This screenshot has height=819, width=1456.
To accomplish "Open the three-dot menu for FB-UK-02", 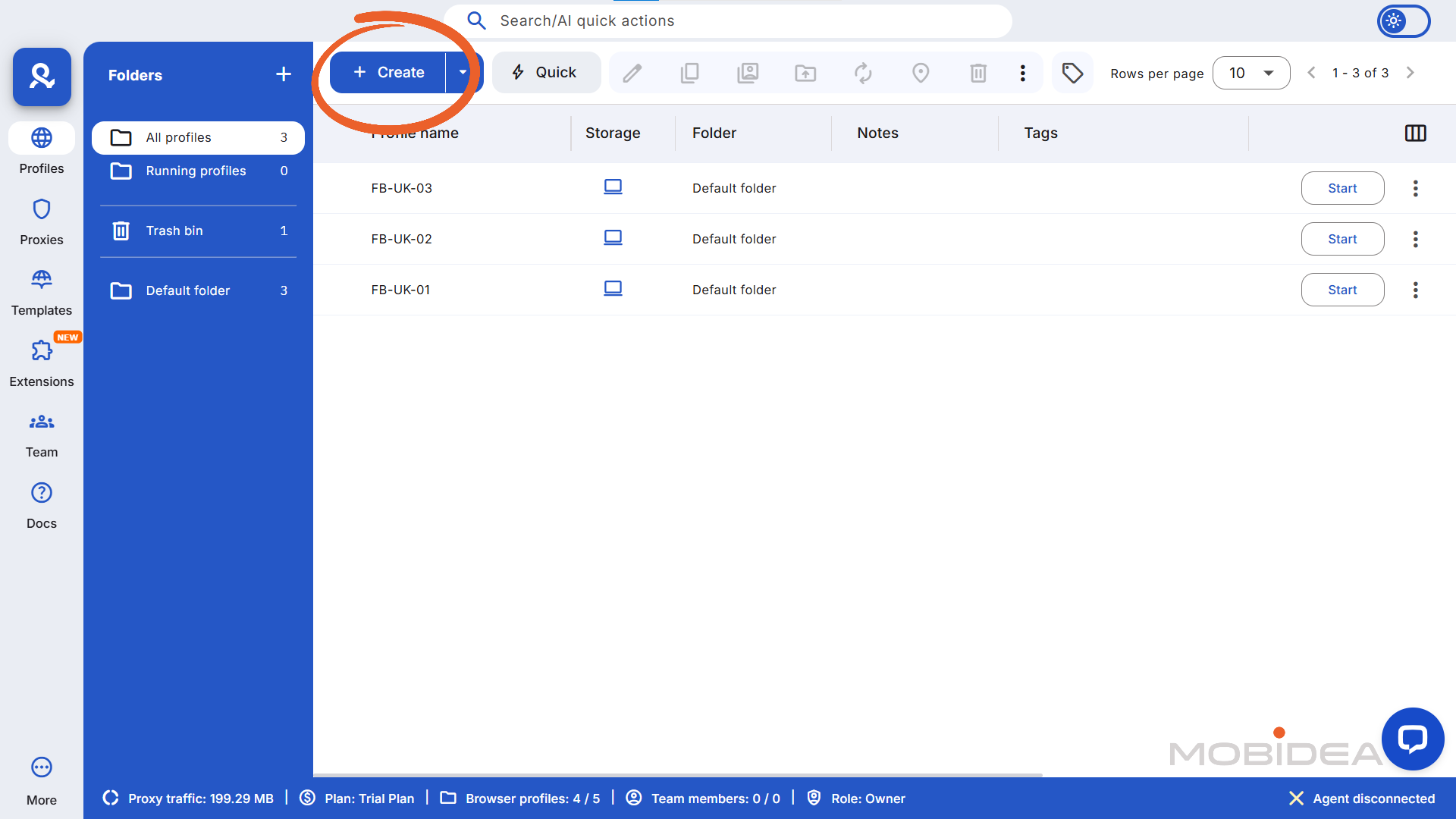I will (1416, 239).
